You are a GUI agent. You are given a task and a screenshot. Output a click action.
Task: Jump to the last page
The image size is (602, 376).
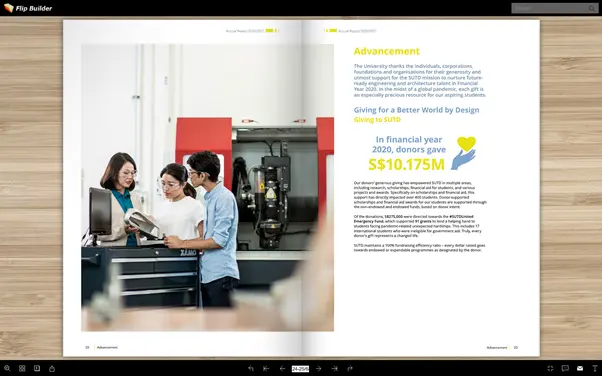(x=334, y=368)
